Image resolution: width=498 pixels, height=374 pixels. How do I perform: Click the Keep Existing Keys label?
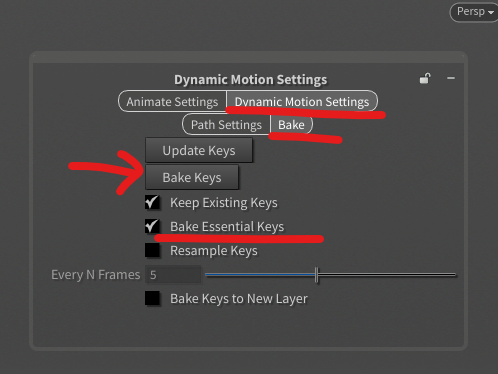click(224, 203)
